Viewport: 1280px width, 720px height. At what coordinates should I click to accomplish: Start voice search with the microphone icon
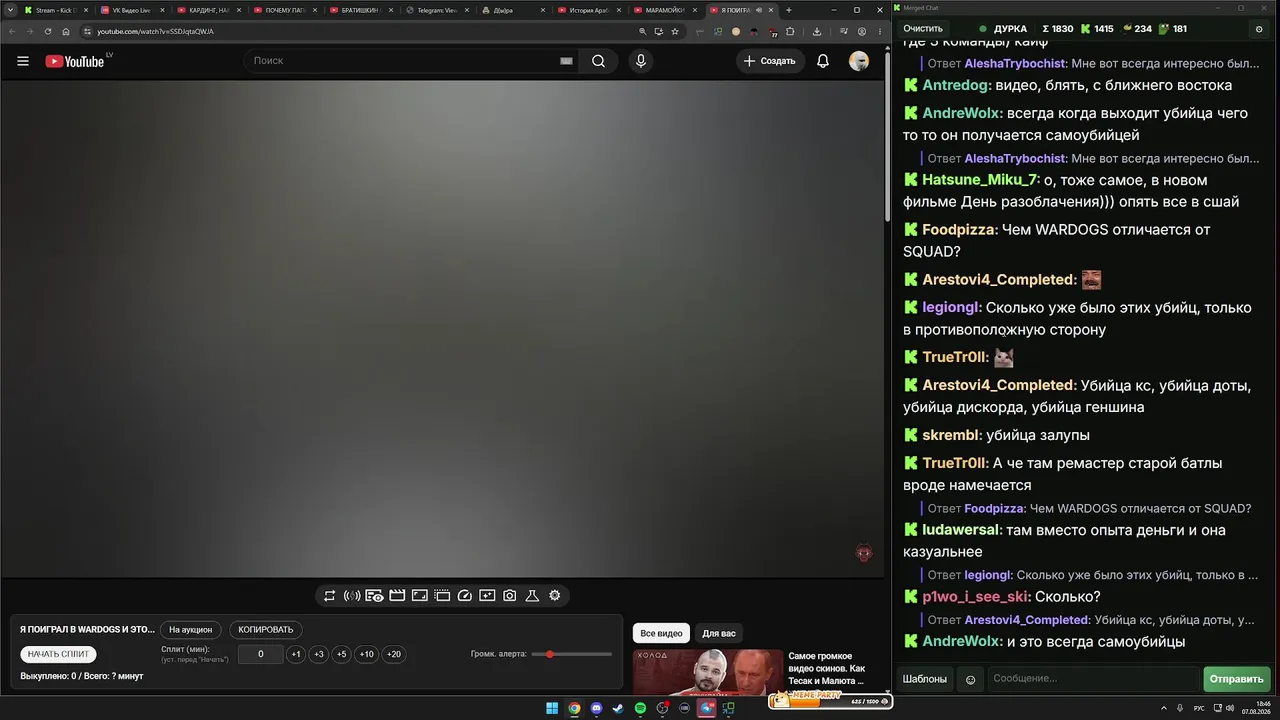pyautogui.click(x=641, y=61)
